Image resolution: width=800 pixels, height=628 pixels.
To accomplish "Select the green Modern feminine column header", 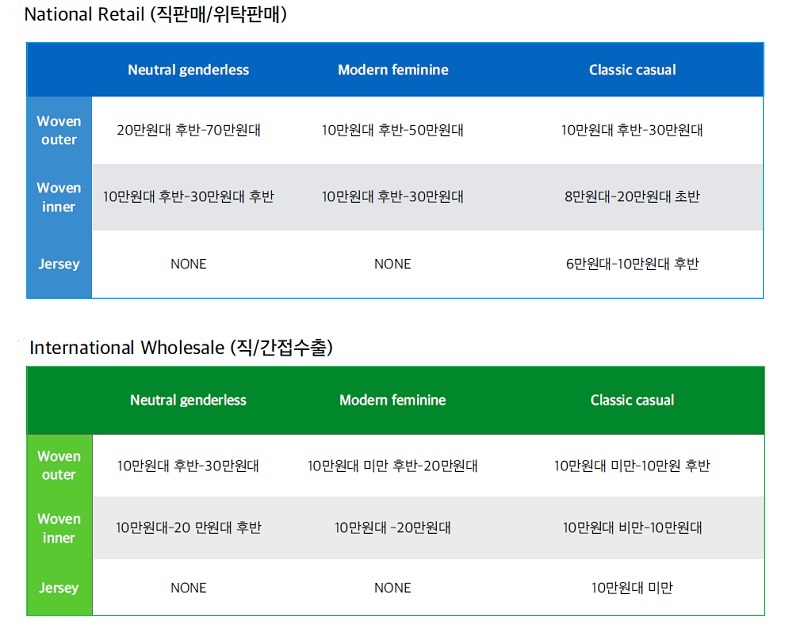I will (x=392, y=400).
